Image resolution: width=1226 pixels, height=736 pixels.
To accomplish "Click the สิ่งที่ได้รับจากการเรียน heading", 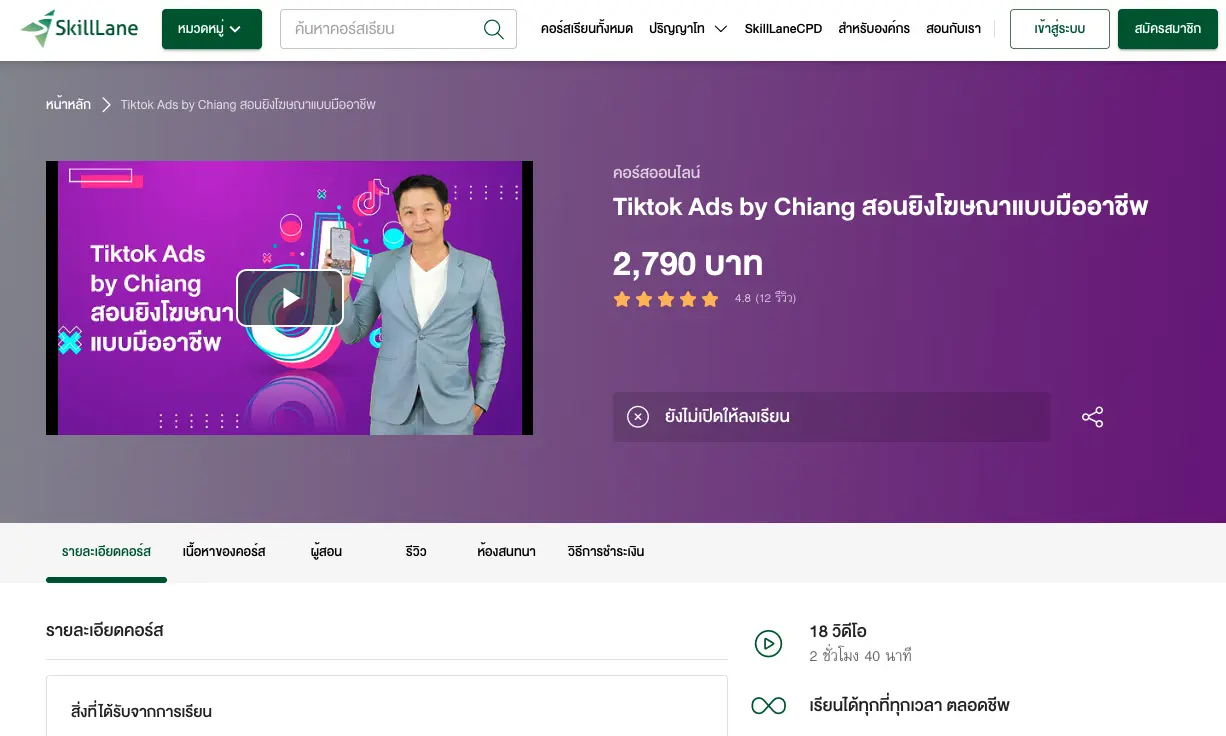I will [141, 712].
